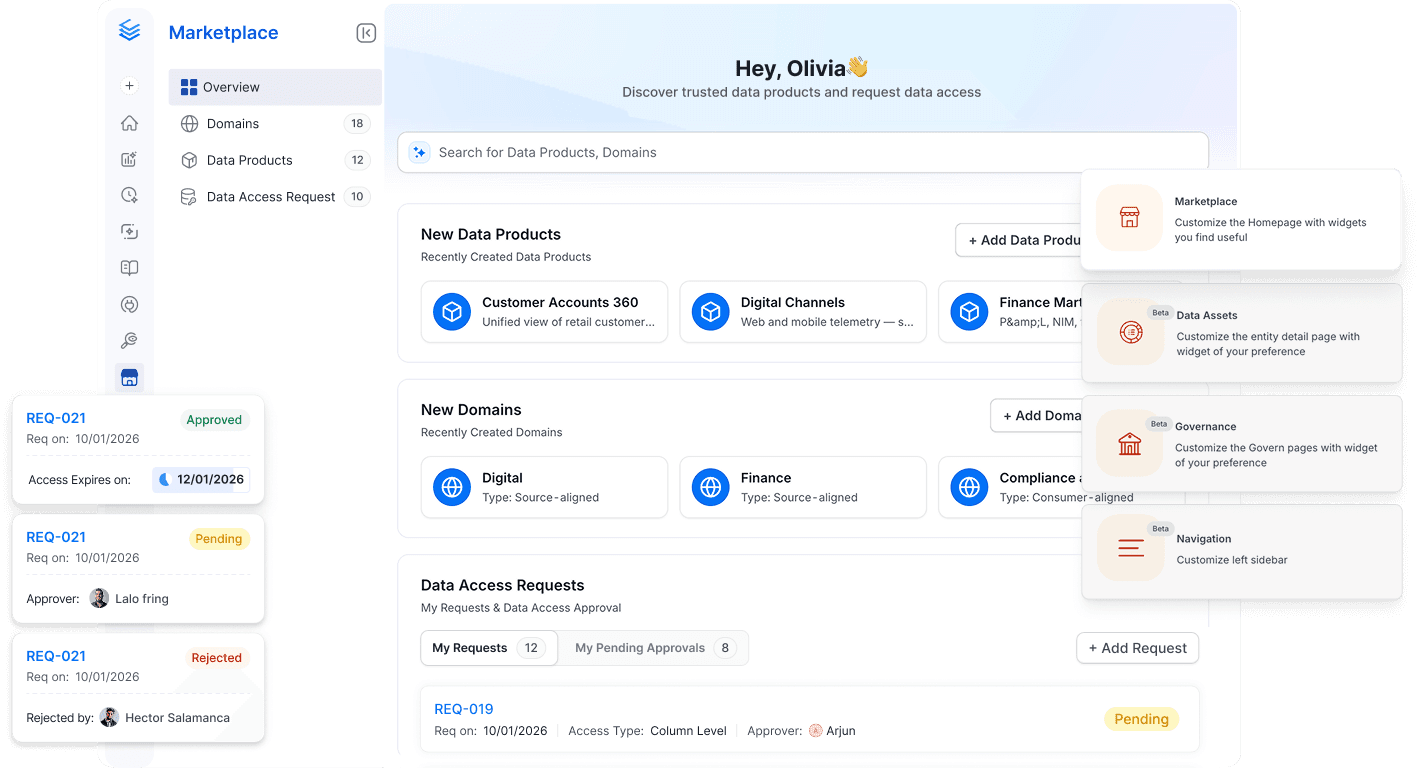Screen dimensions: 1422x771
Task: Click the cube icon beside Data Products
Action: tap(189, 160)
